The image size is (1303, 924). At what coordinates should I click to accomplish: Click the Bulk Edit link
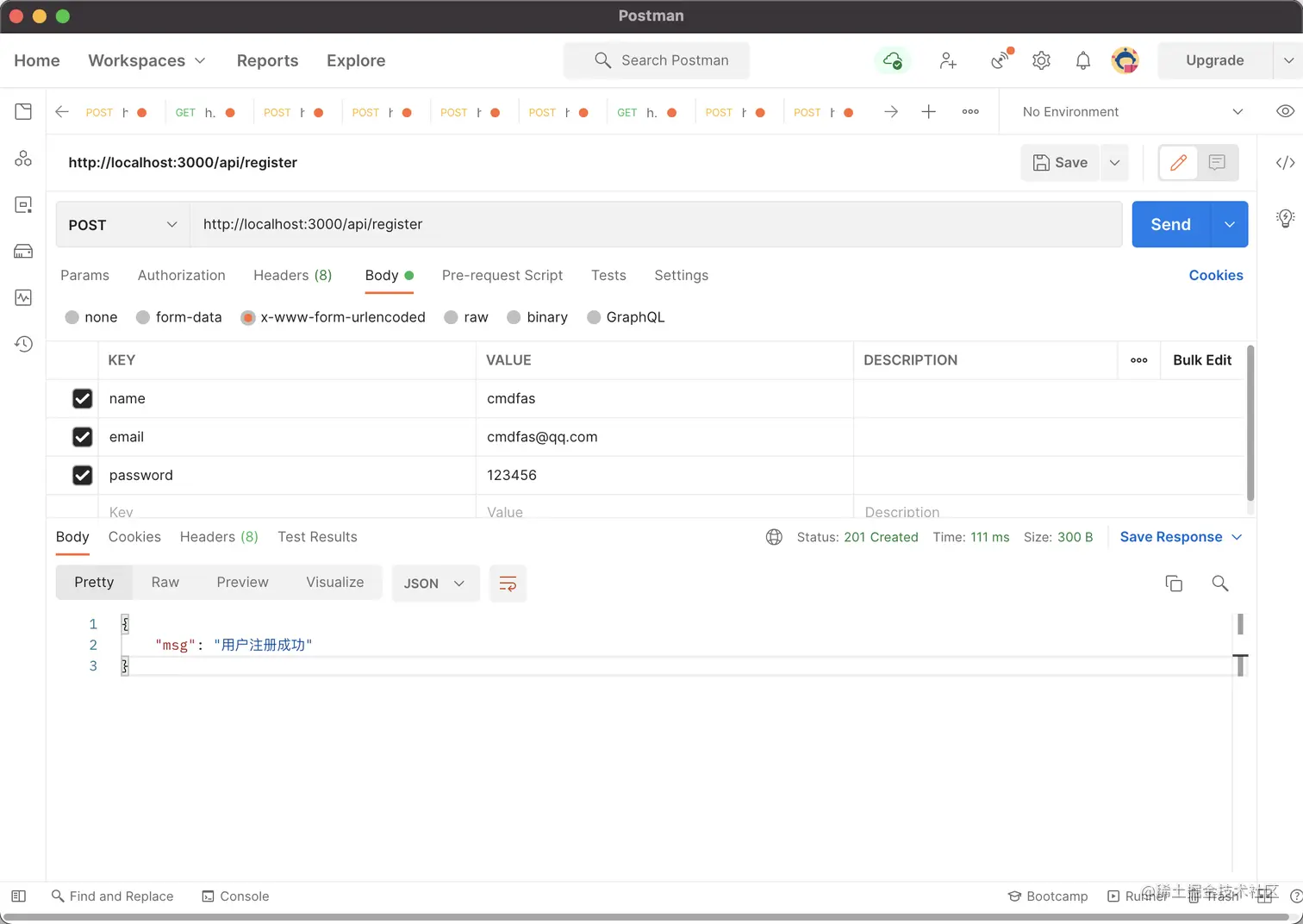pos(1202,360)
